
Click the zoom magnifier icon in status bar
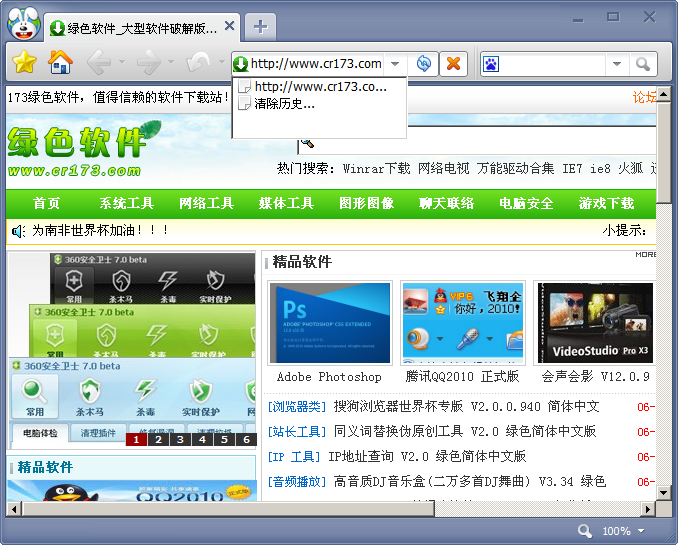(585, 531)
